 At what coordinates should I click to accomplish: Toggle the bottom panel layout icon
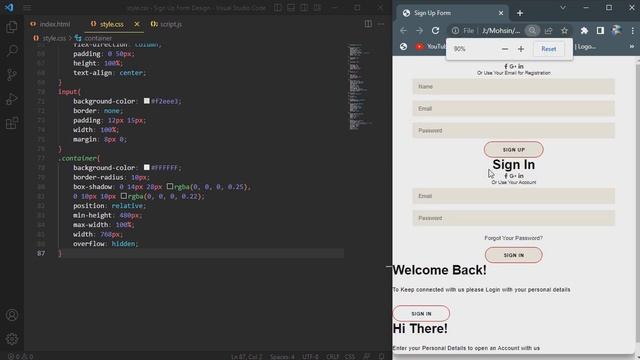coord(291,7)
